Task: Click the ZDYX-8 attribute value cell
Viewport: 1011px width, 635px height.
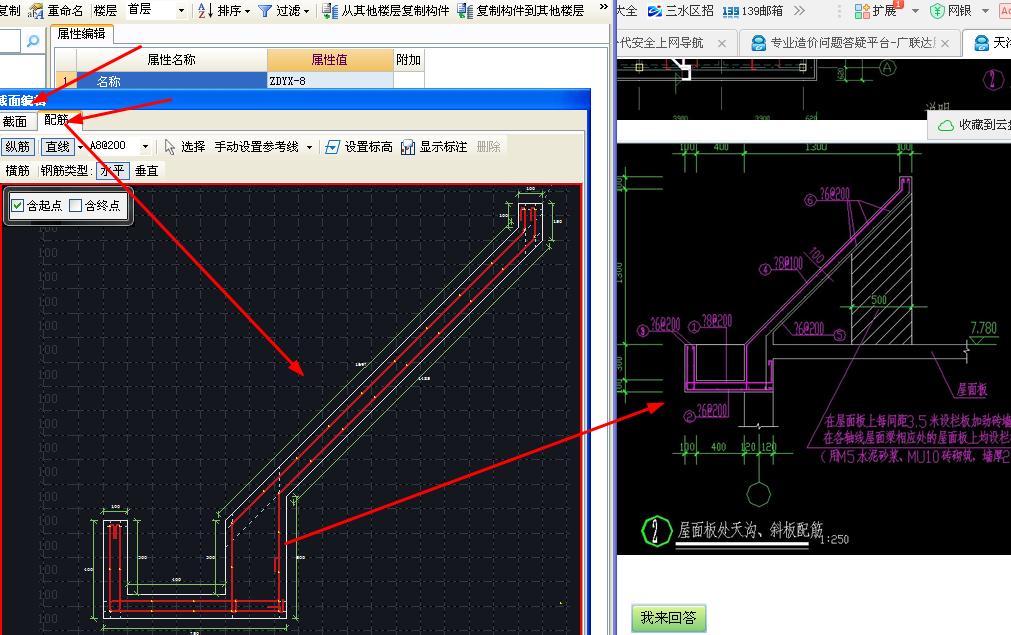Action: click(x=330, y=81)
